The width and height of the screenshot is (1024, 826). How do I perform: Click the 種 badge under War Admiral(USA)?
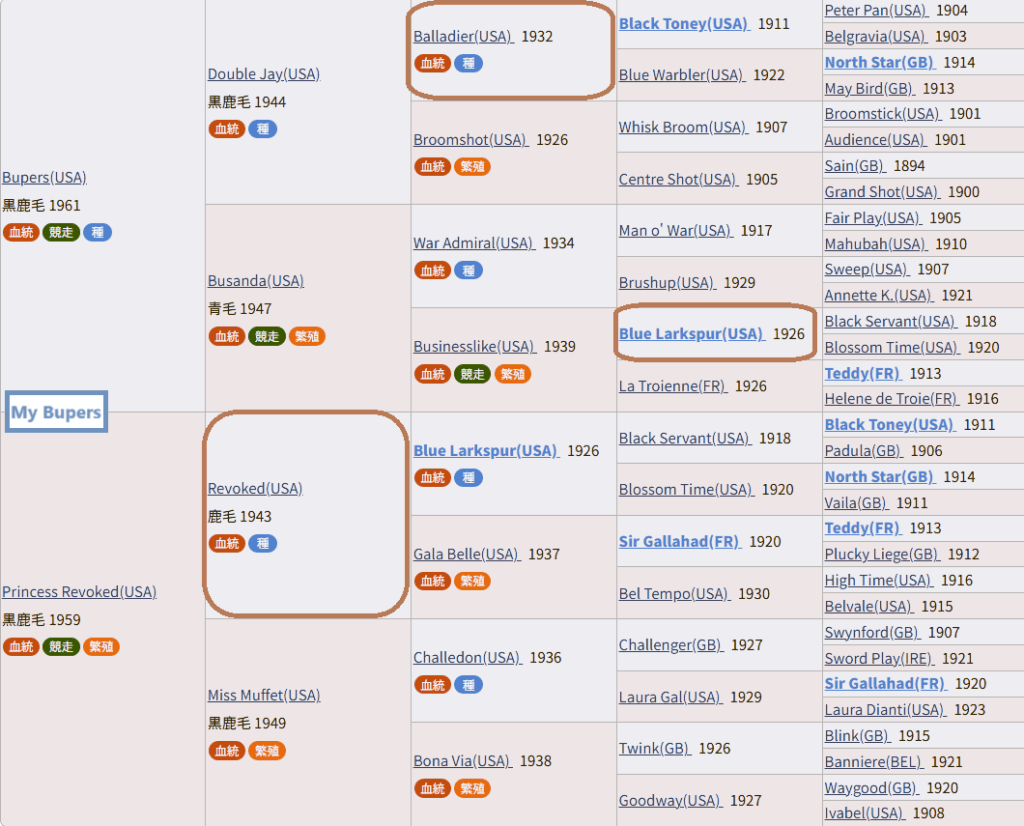tap(468, 270)
